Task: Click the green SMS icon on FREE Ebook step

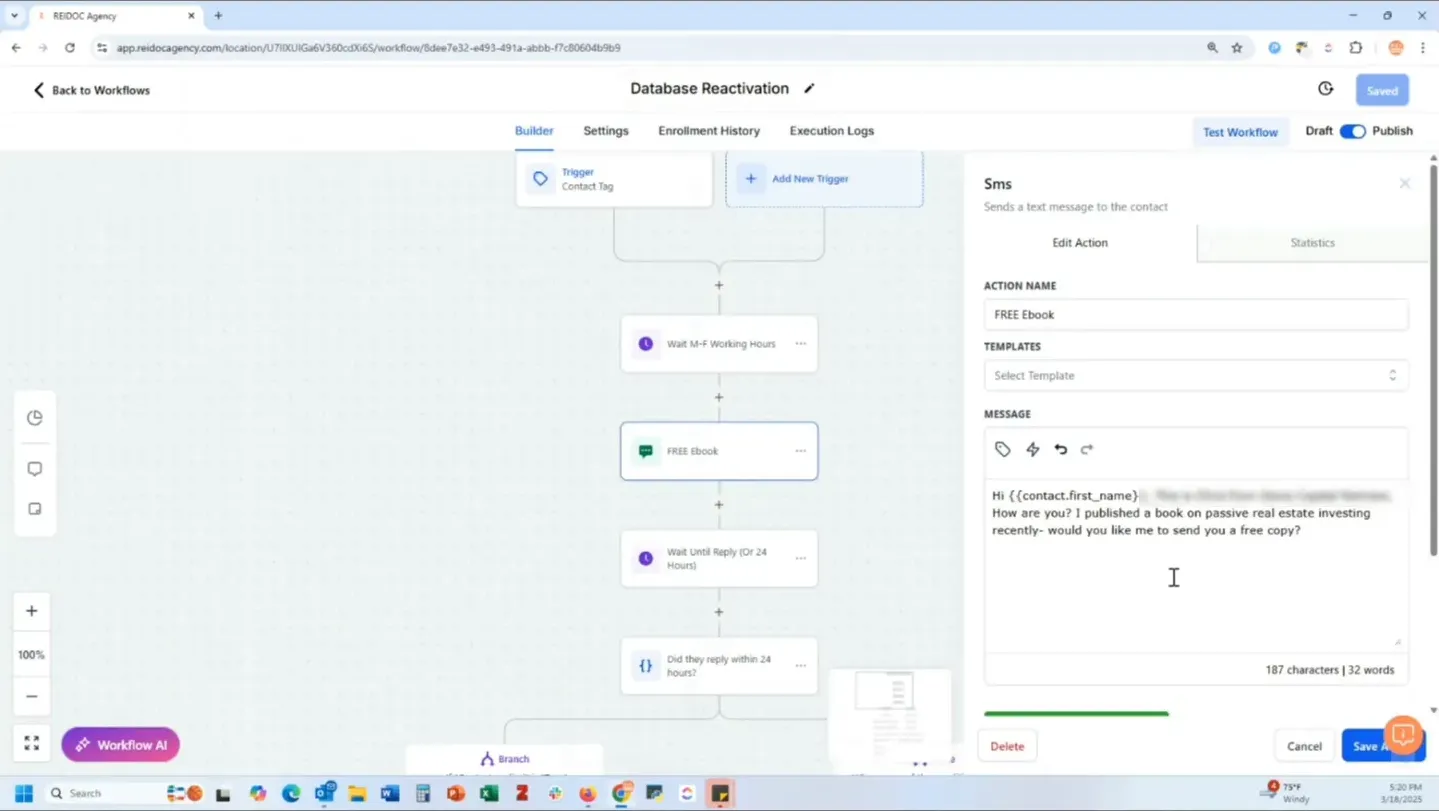Action: [646, 451]
